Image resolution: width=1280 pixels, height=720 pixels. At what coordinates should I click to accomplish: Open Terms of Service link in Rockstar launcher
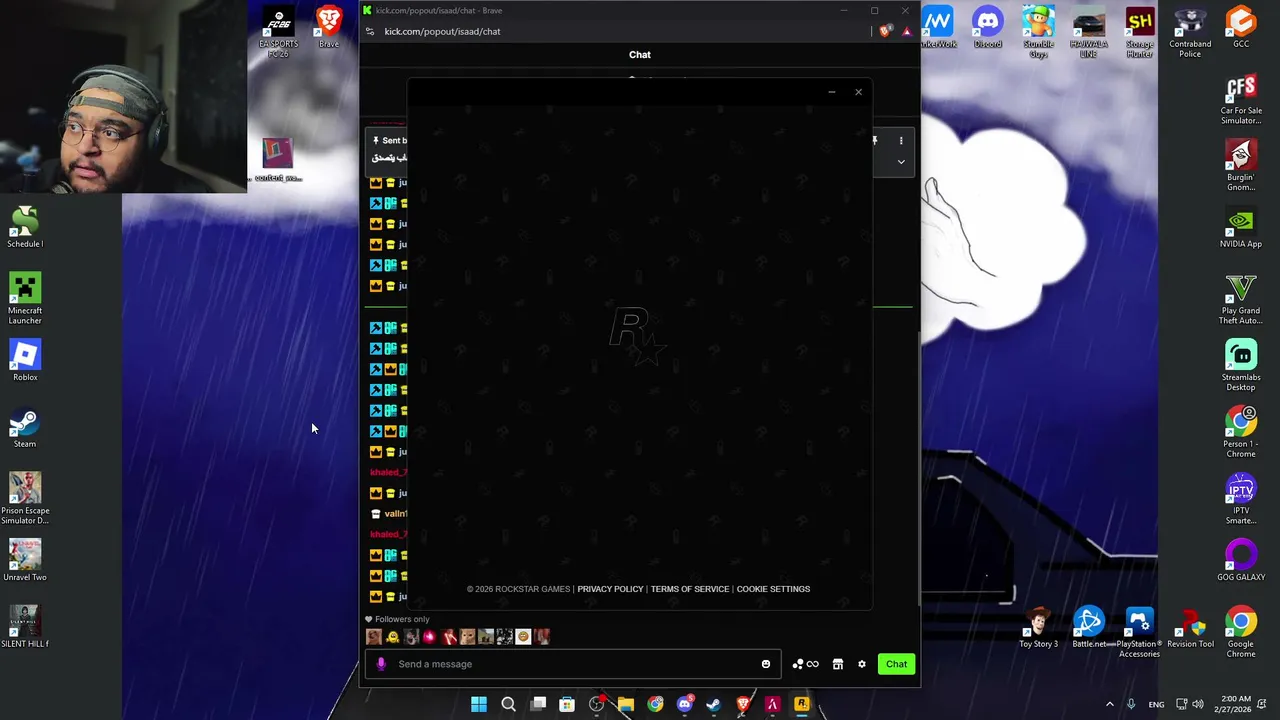690,589
